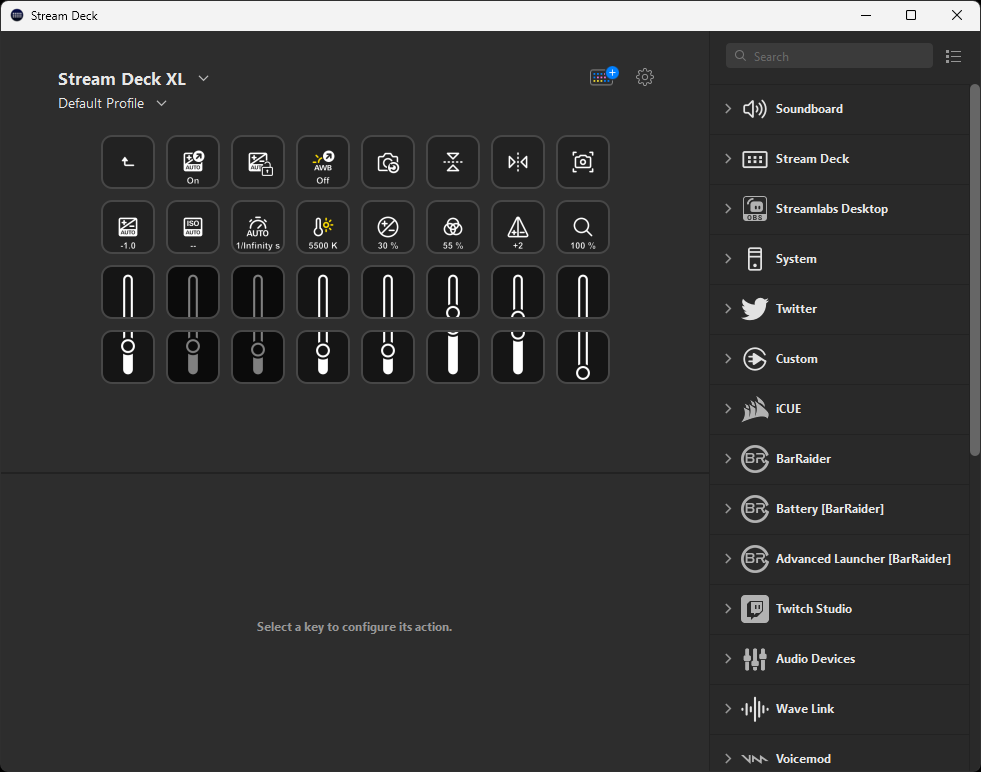This screenshot has width=981, height=772.
Task: Click the vertical flip camera key
Action: 453,162
